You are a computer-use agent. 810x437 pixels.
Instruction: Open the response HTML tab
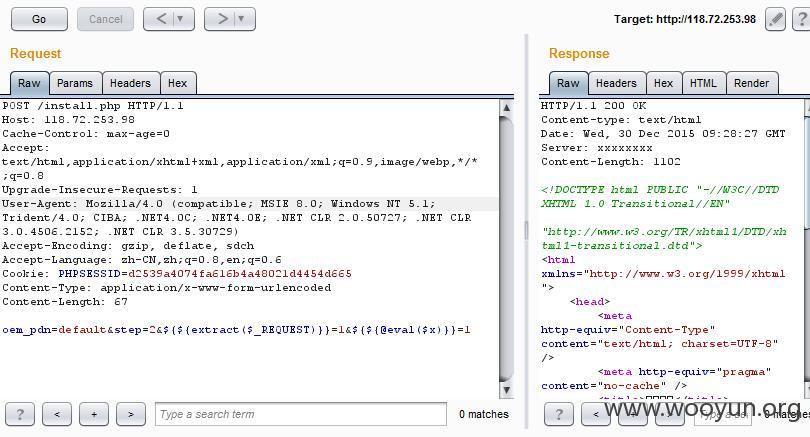(703, 83)
